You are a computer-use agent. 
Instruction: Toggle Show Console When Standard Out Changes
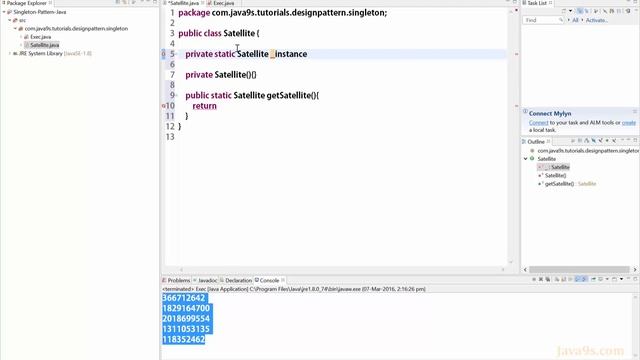(577, 280)
